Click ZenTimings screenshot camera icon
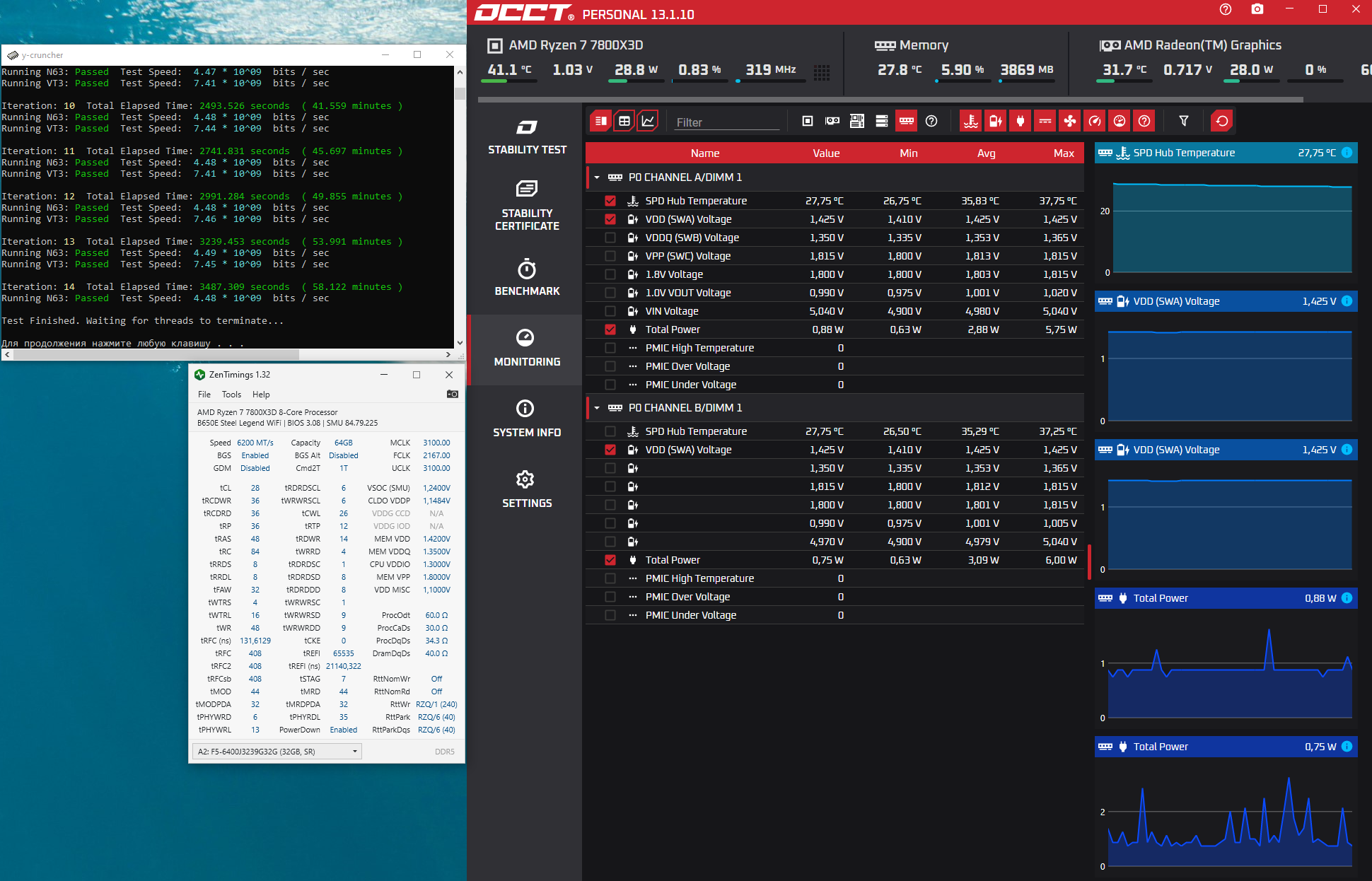1372x881 pixels. 453,394
